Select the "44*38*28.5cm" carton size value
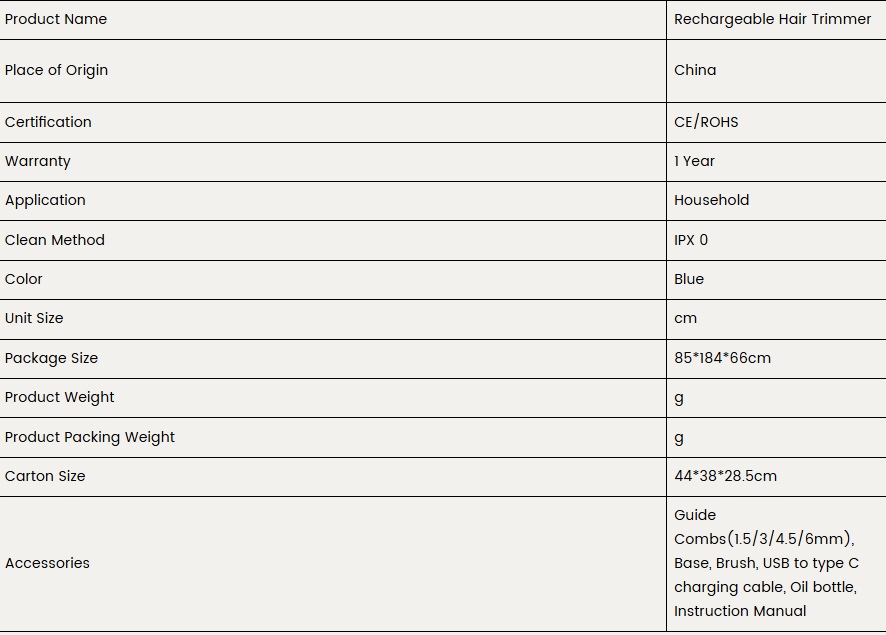886x635 pixels. coord(725,476)
